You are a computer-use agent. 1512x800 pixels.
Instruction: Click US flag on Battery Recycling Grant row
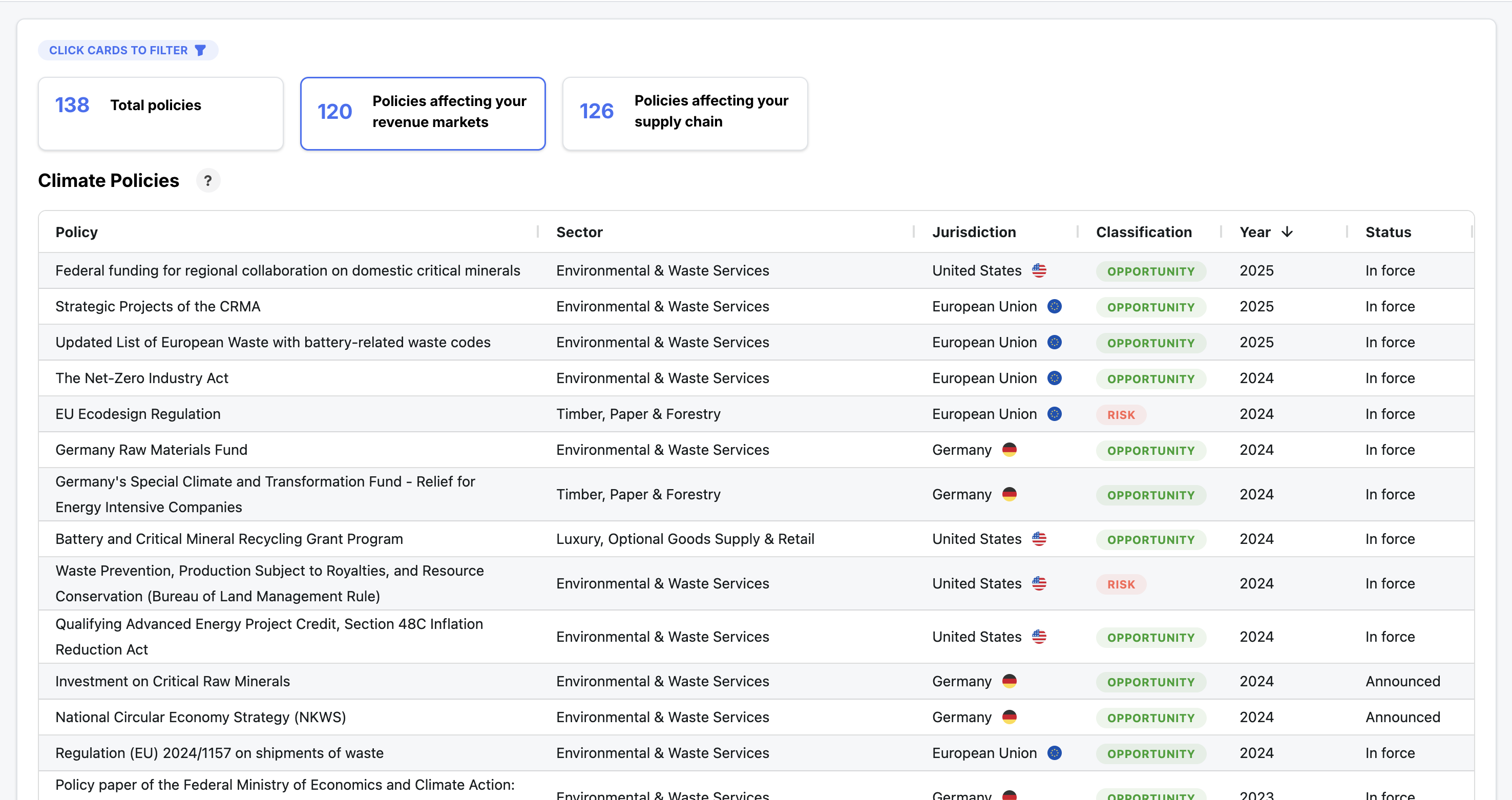point(1039,539)
